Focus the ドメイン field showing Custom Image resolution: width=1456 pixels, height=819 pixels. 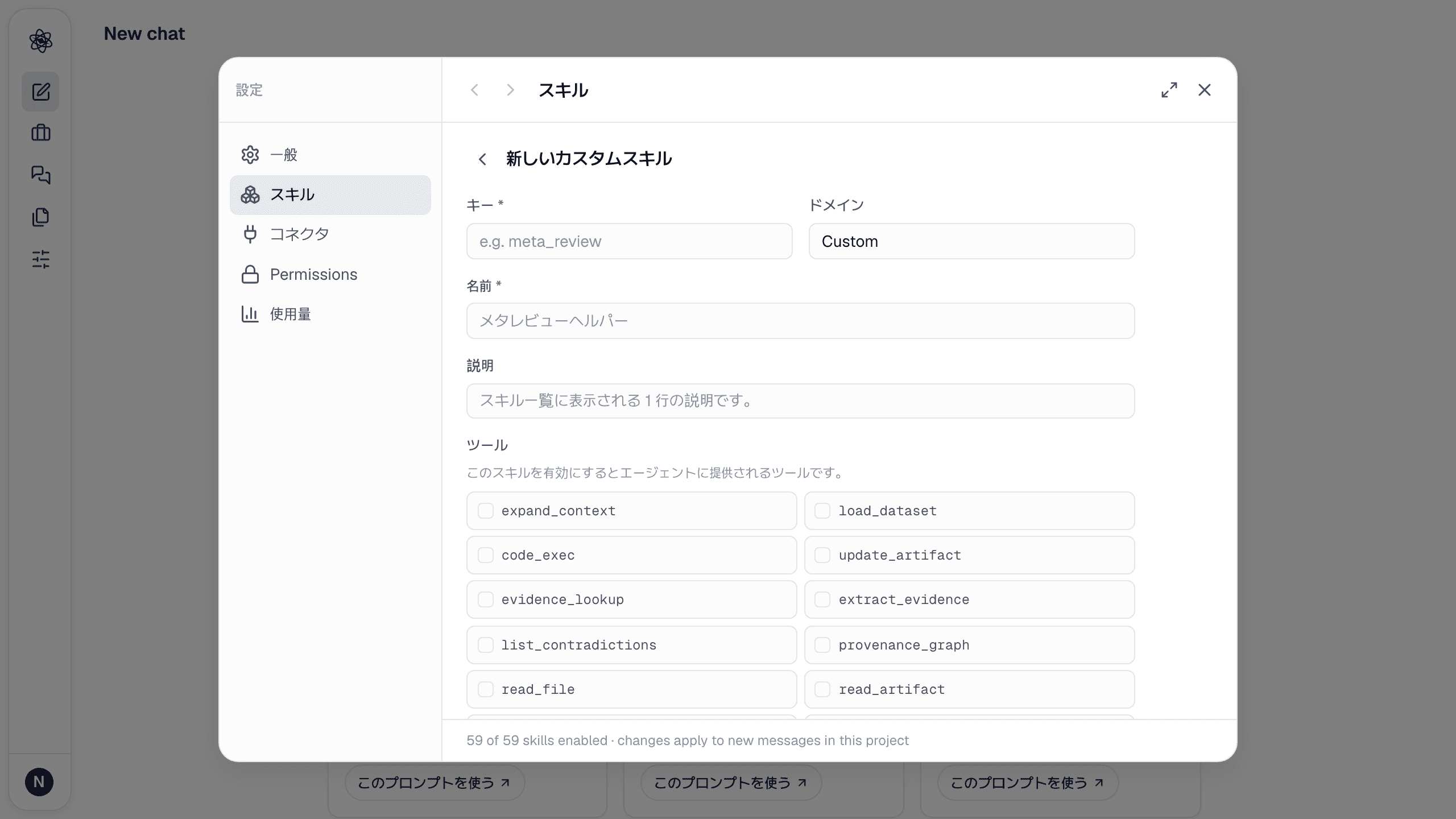tap(971, 241)
